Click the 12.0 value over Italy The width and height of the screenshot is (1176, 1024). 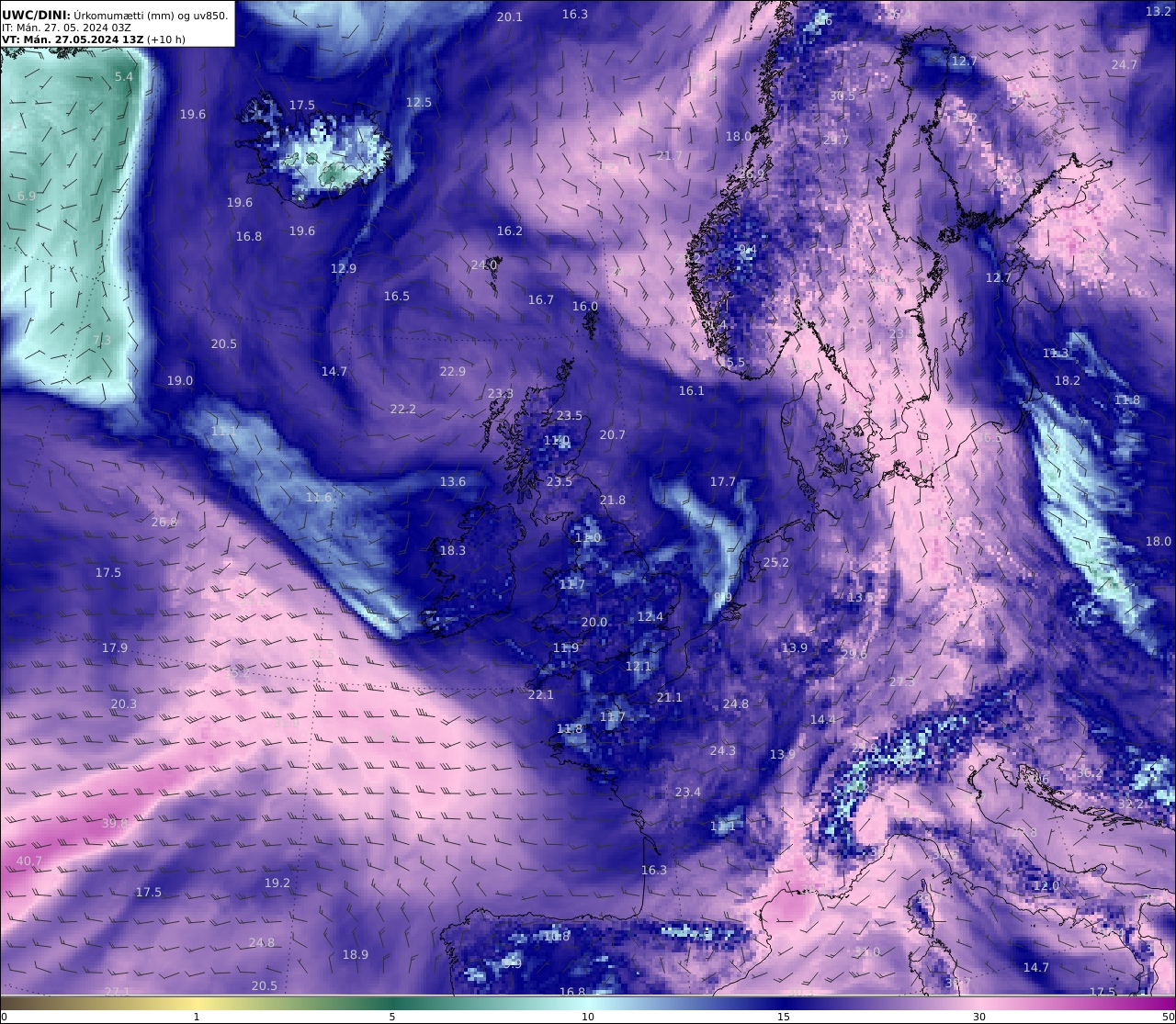[x=1046, y=886]
